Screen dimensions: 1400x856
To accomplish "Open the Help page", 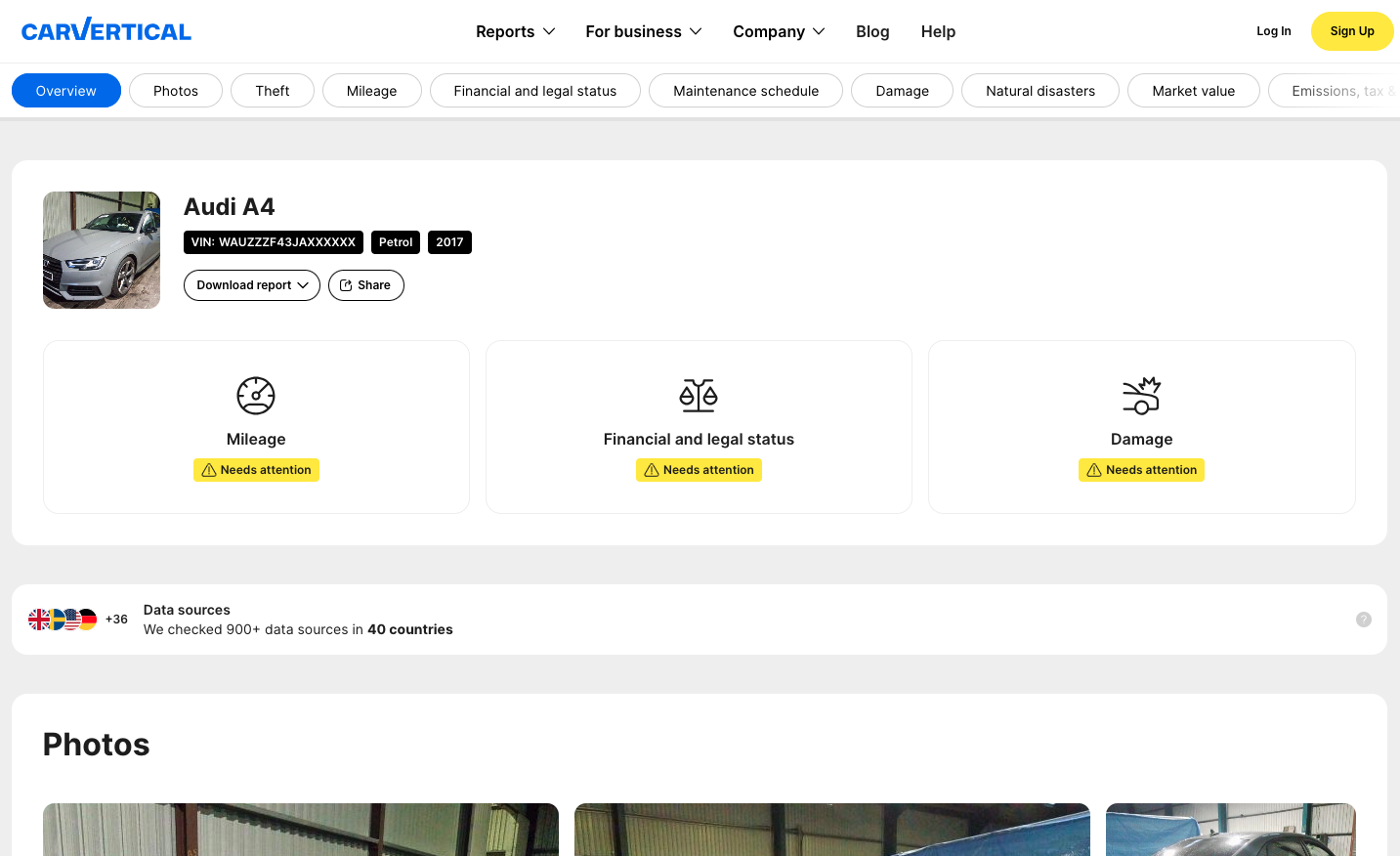I will click(938, 31).
